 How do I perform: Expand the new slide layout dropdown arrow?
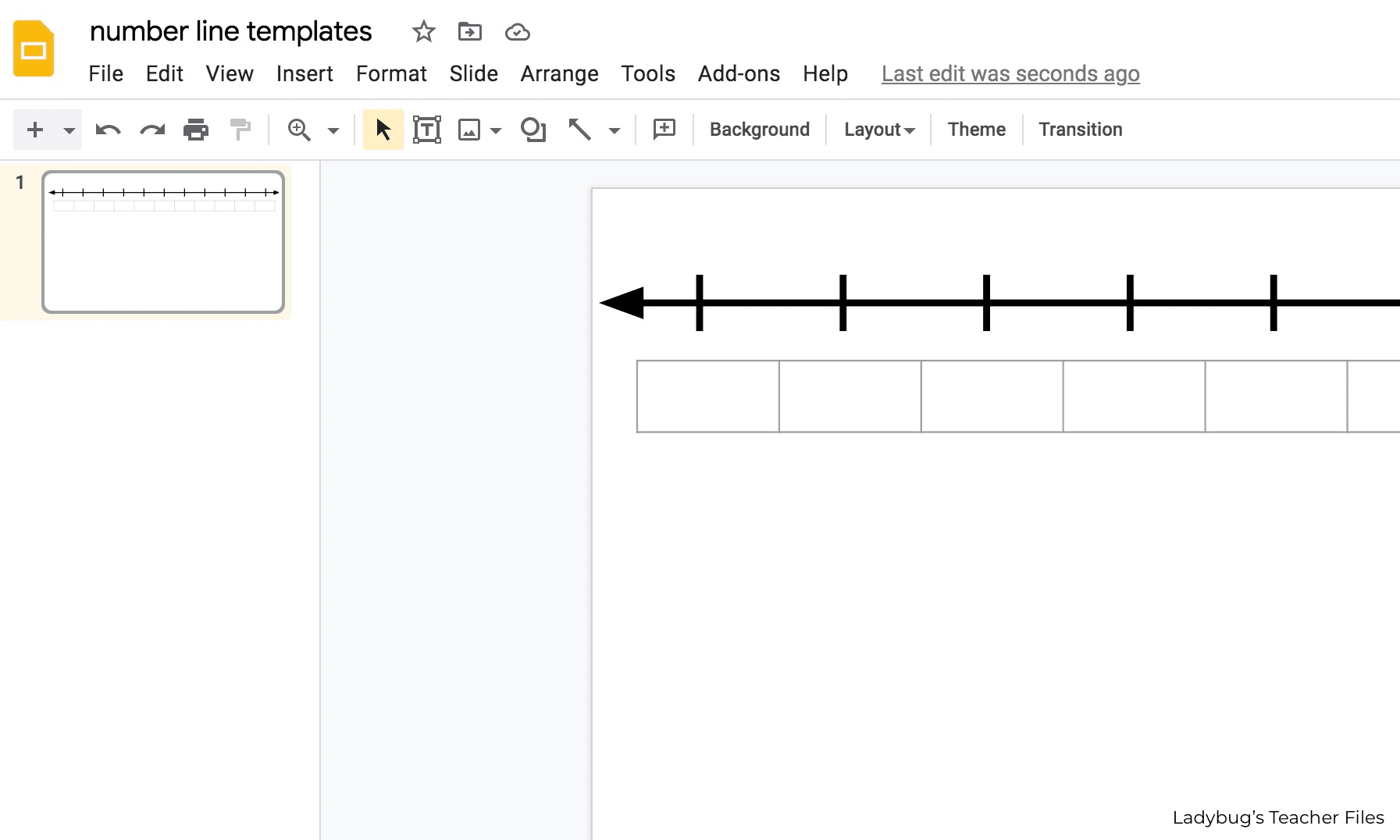pyautogui.click(x=69, y=130)
